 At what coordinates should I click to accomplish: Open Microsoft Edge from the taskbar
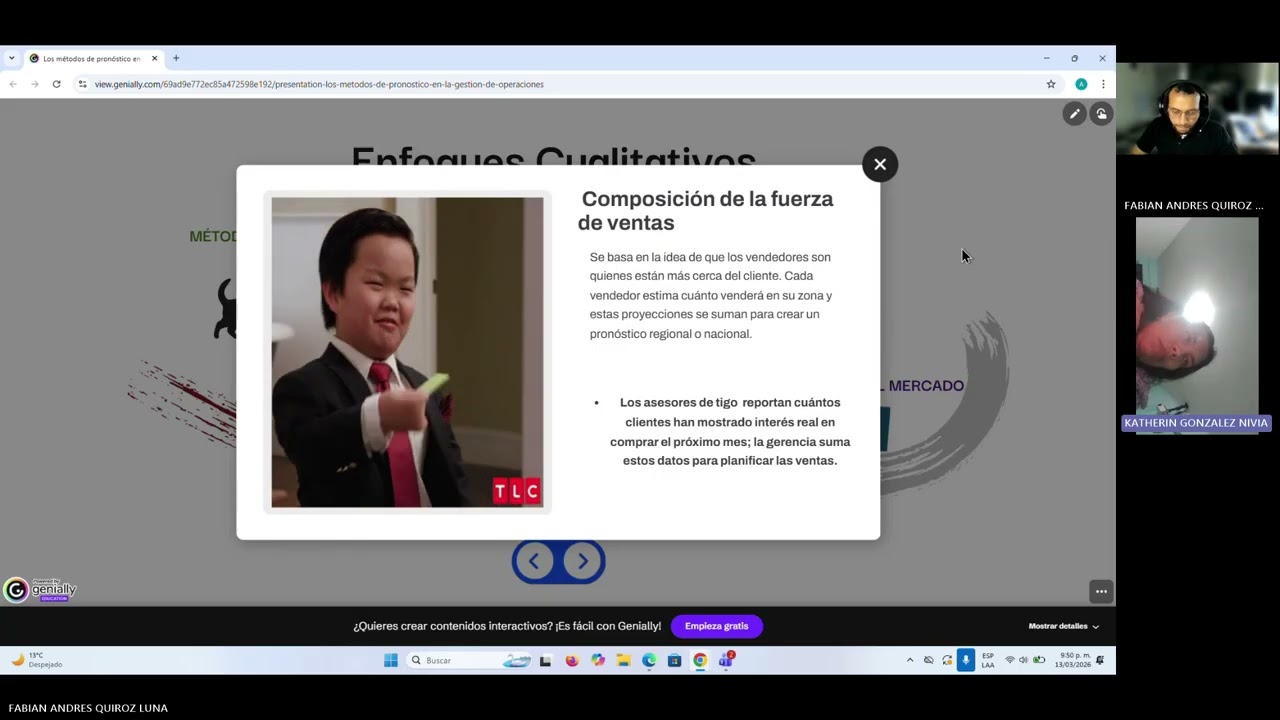[649, 660]
